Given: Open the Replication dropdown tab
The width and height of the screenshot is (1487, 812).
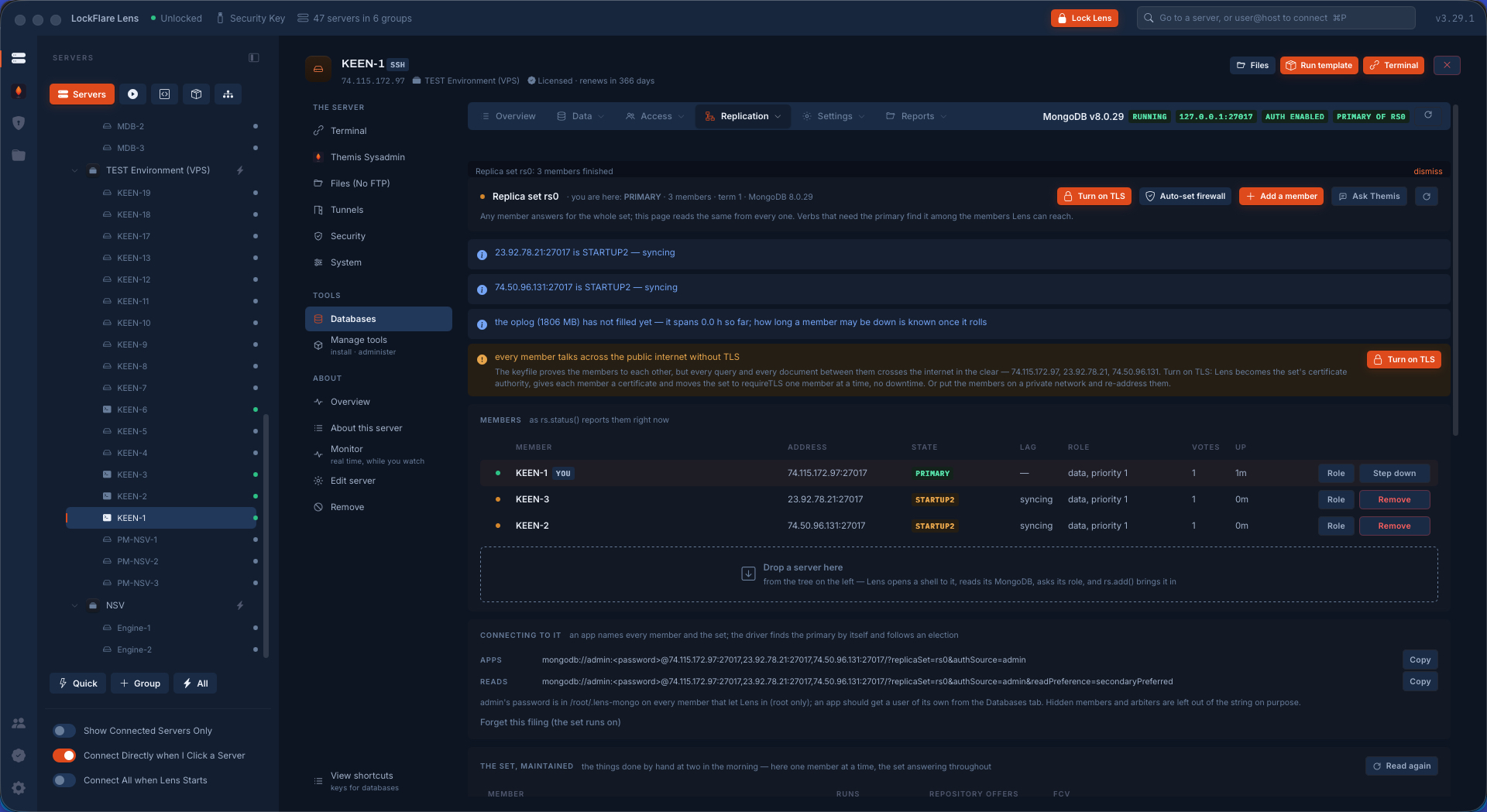Looking at the screenshot, I should coord(743,116).
